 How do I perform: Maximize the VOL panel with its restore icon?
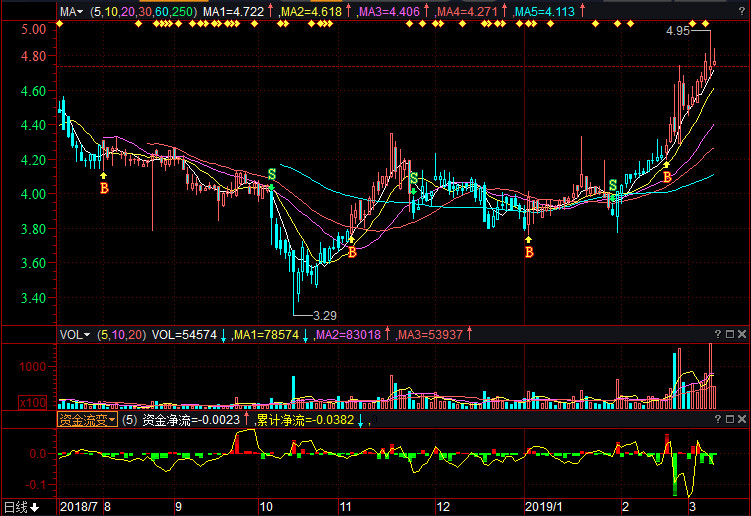click(729, 334)
